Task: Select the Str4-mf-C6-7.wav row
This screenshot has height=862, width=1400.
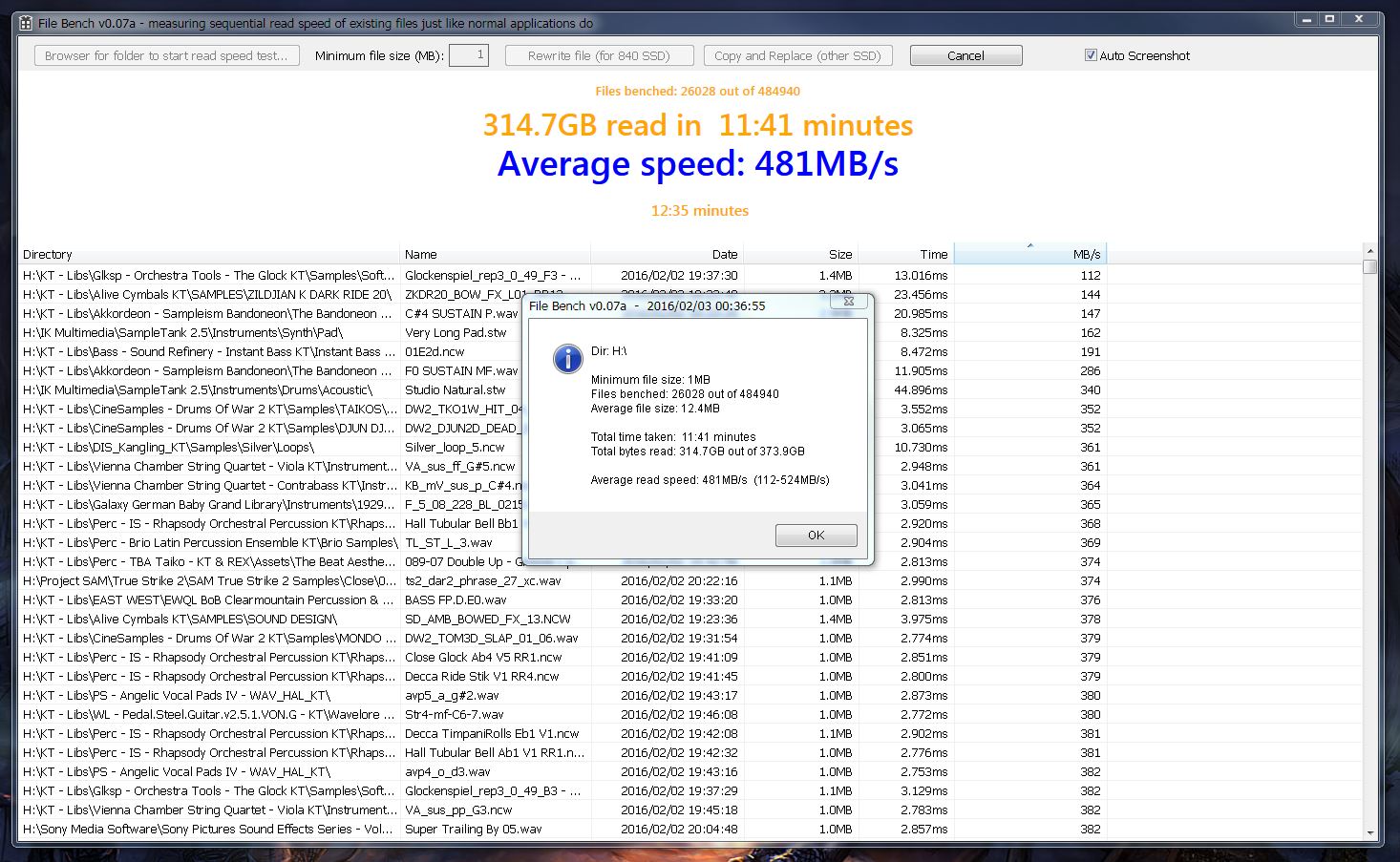Action: pos(689,714)
